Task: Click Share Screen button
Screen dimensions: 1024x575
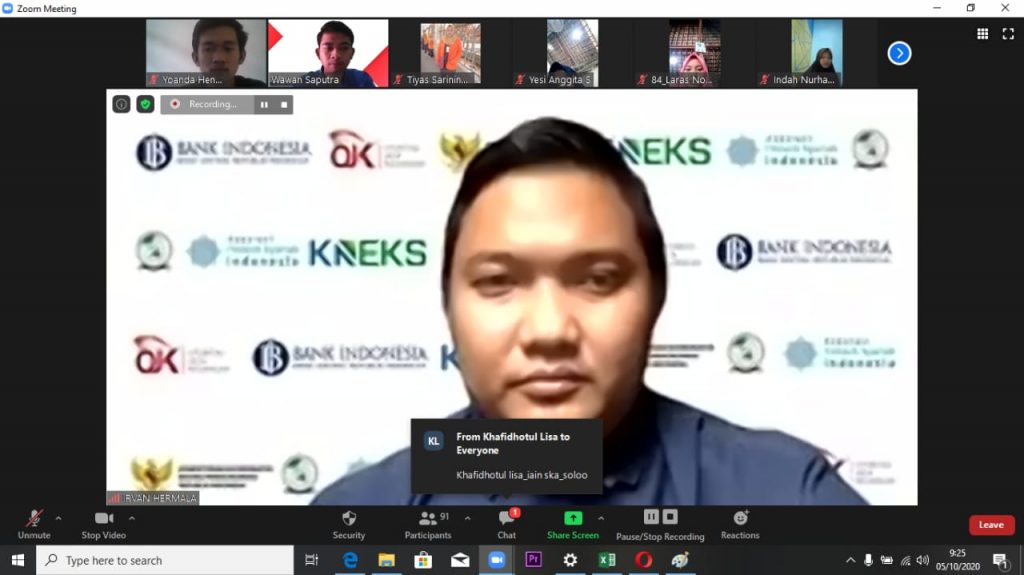Action: 573,525
